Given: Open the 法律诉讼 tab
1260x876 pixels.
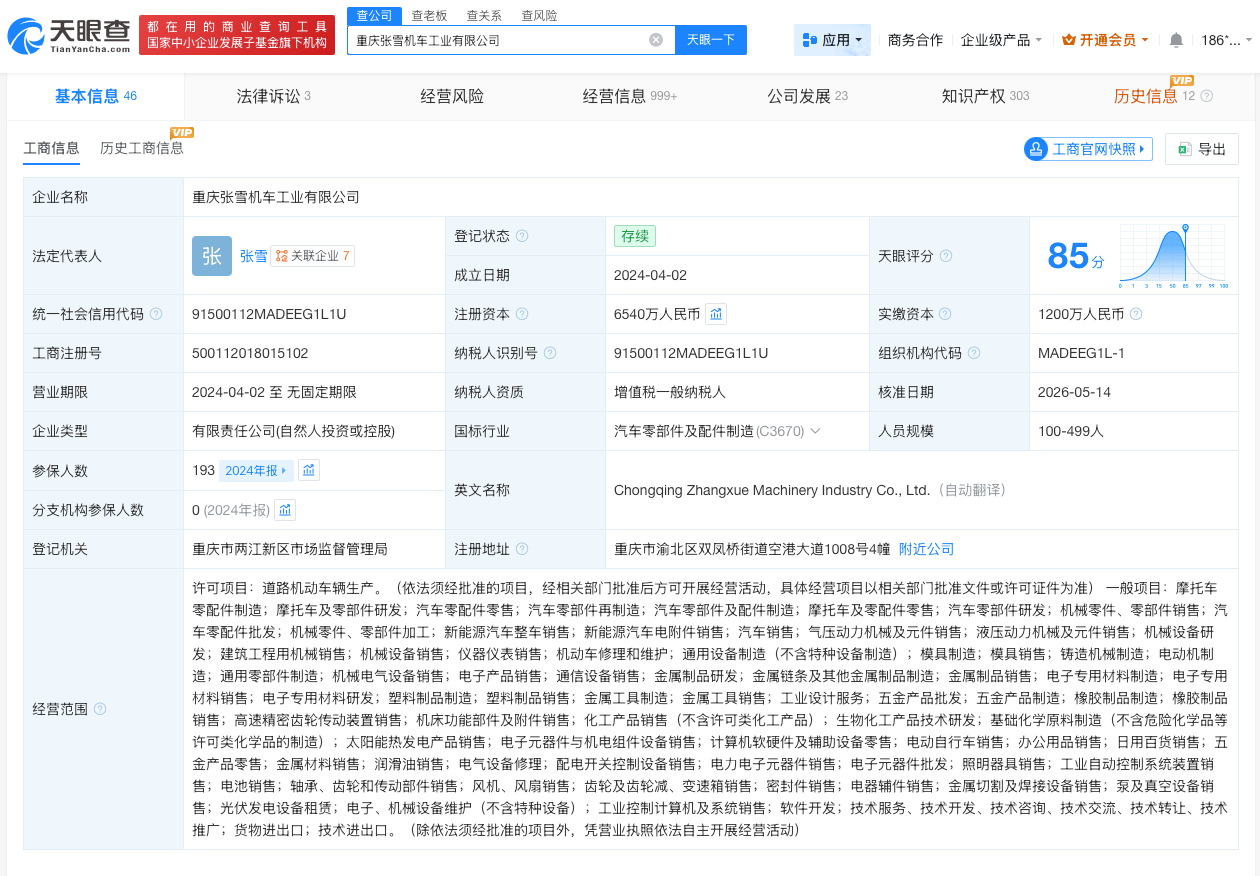Looking at the screenshot, I should 273,96.
